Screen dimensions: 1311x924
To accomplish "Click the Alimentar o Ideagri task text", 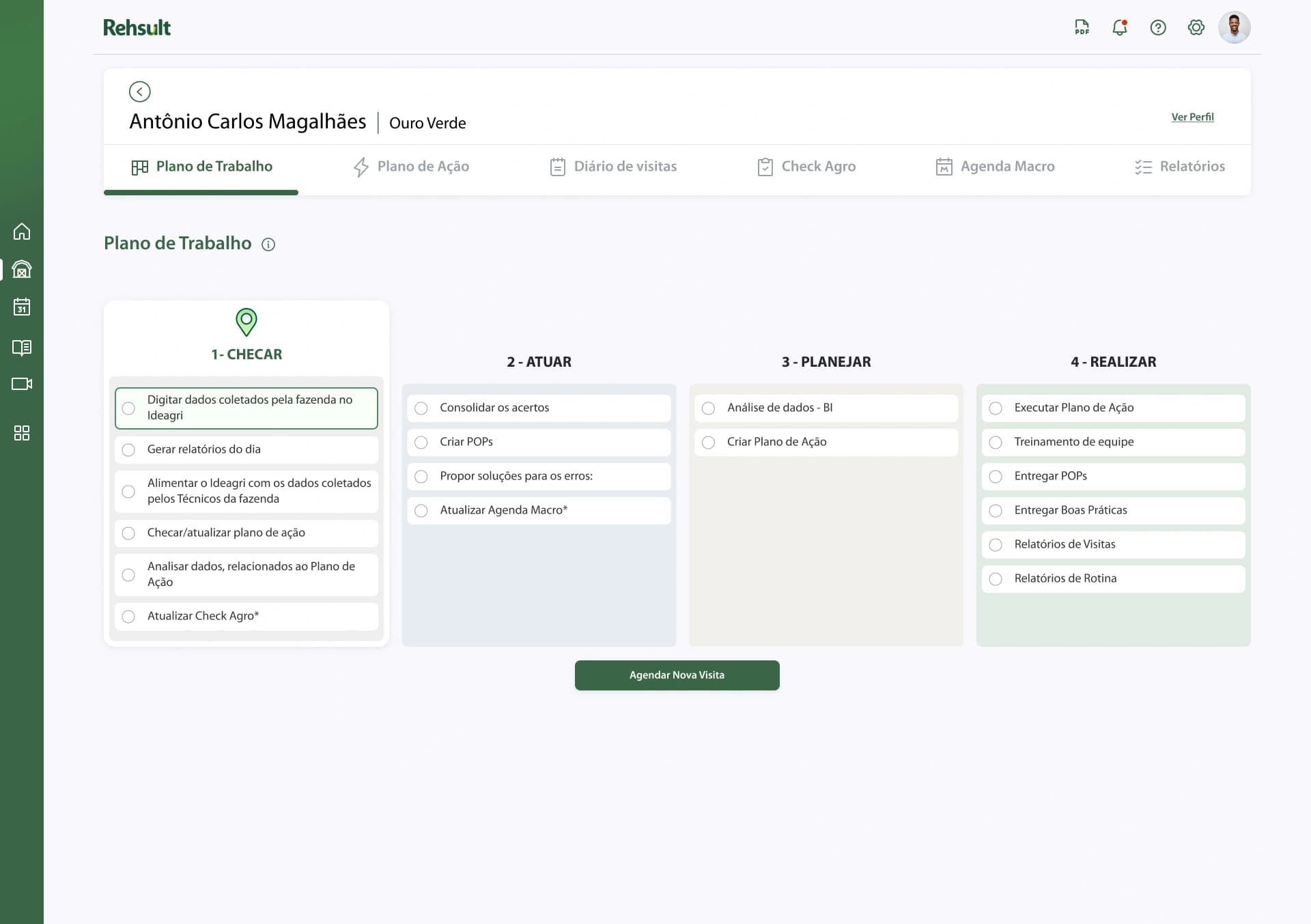I will (x=259, y=491).
